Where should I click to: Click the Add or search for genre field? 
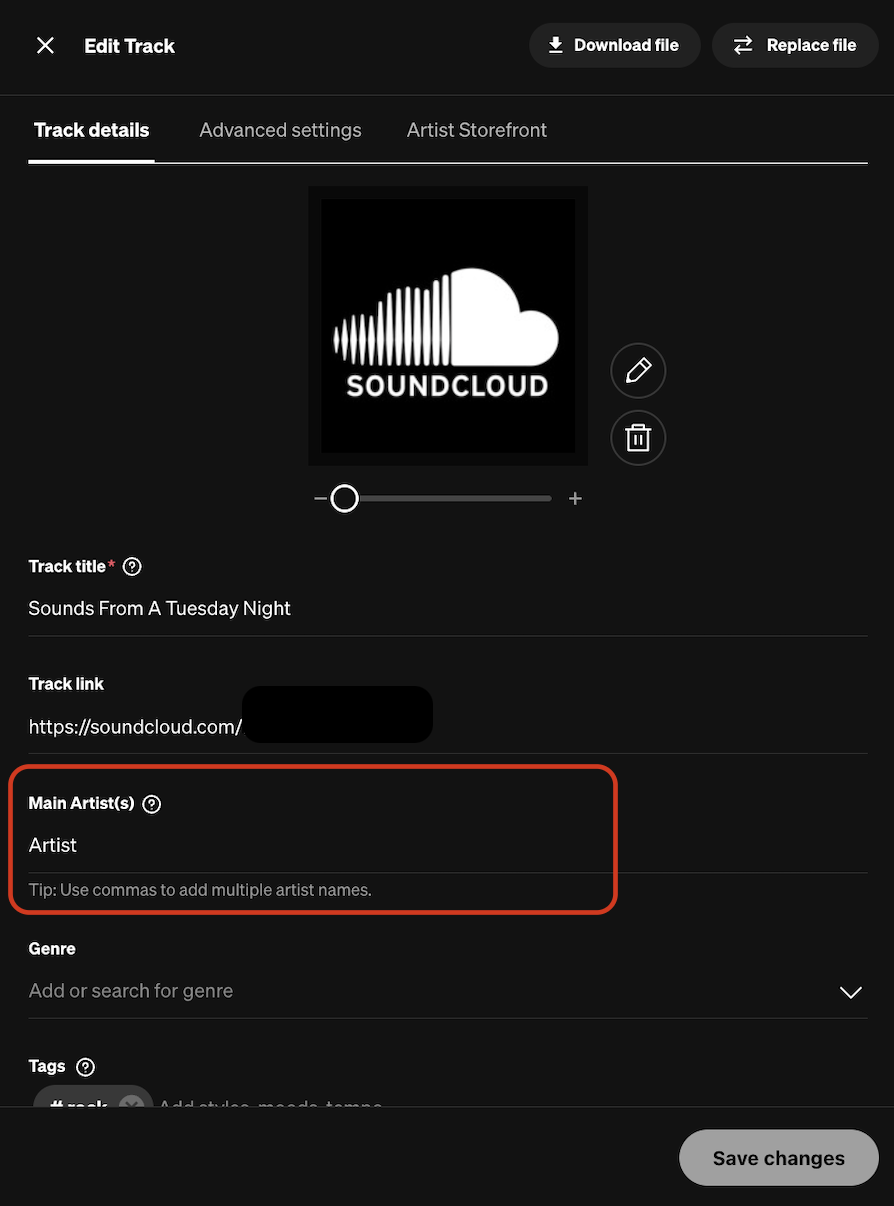pyautogui.click(x=400, y=991)
